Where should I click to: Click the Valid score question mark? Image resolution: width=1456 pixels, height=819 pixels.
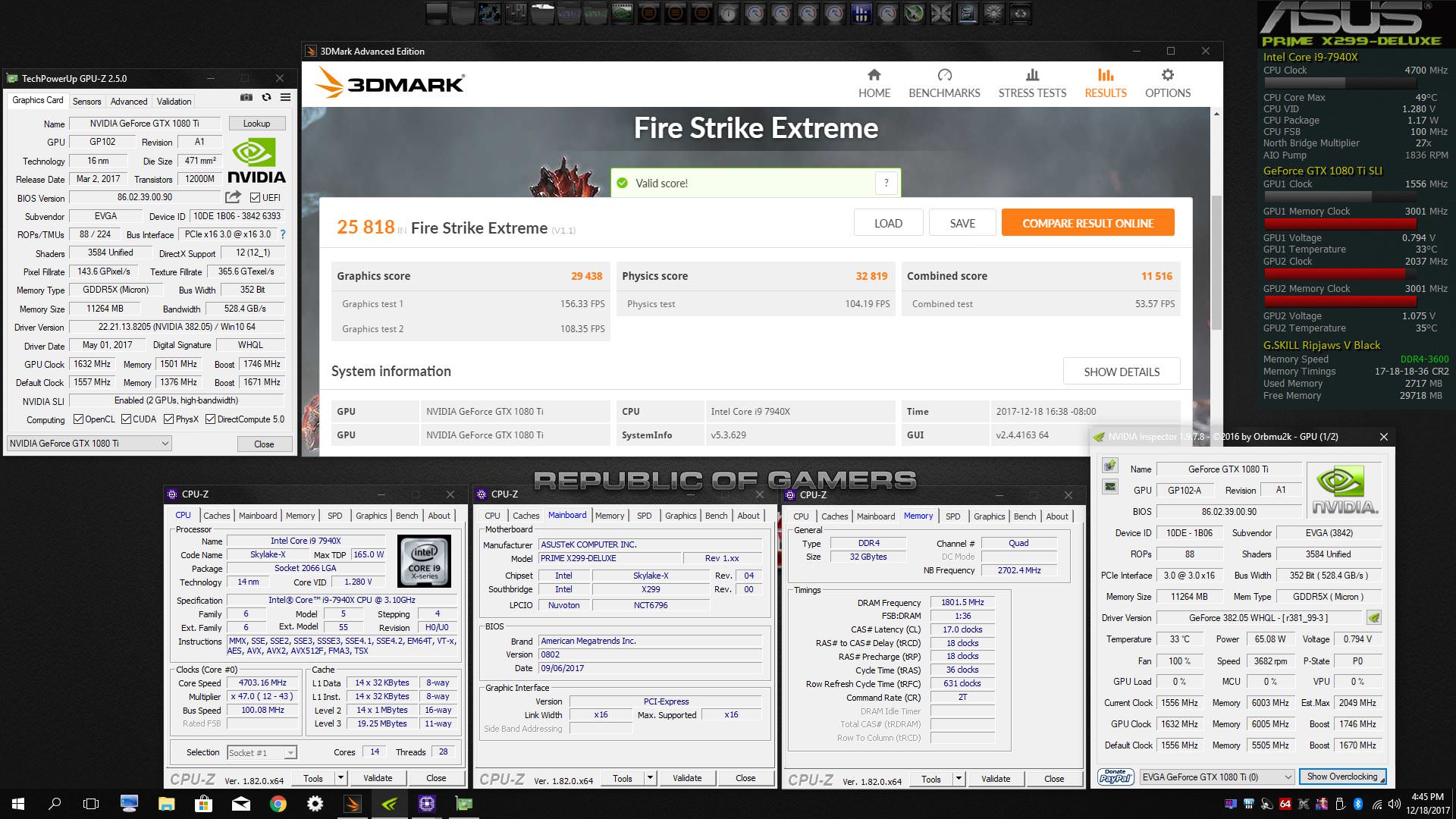[886, 183]
